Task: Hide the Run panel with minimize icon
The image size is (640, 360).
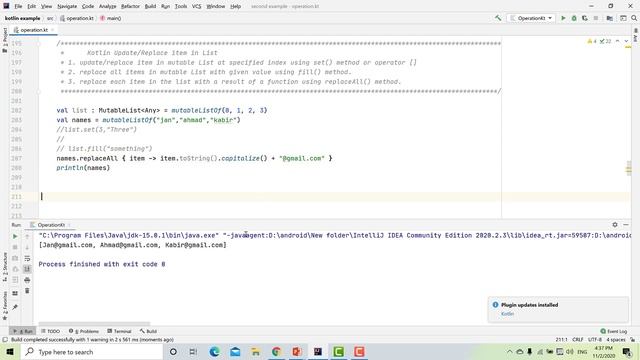Action: click(x=626, y=224)
